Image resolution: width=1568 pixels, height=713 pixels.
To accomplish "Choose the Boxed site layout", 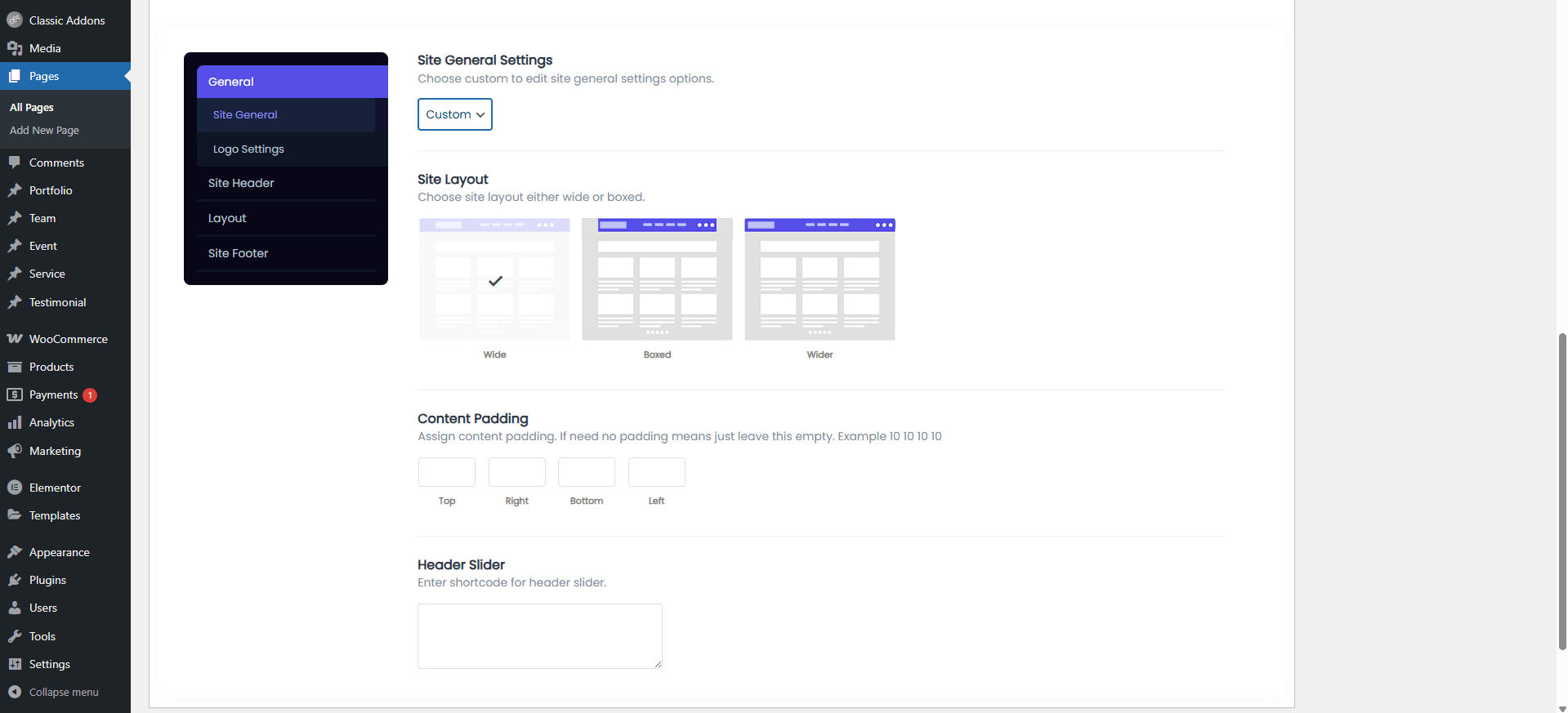I will pos(657,279).
